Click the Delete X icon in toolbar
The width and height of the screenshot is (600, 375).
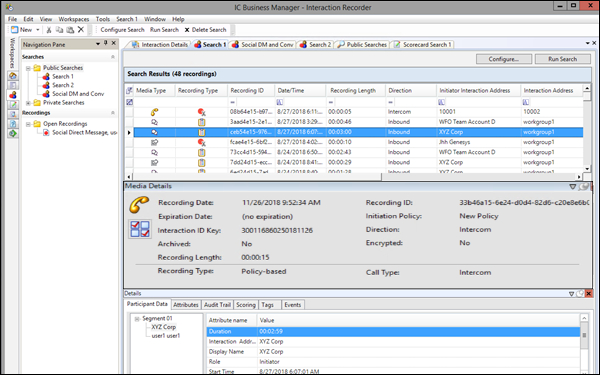pyautogui.click(x=81, y=29)
